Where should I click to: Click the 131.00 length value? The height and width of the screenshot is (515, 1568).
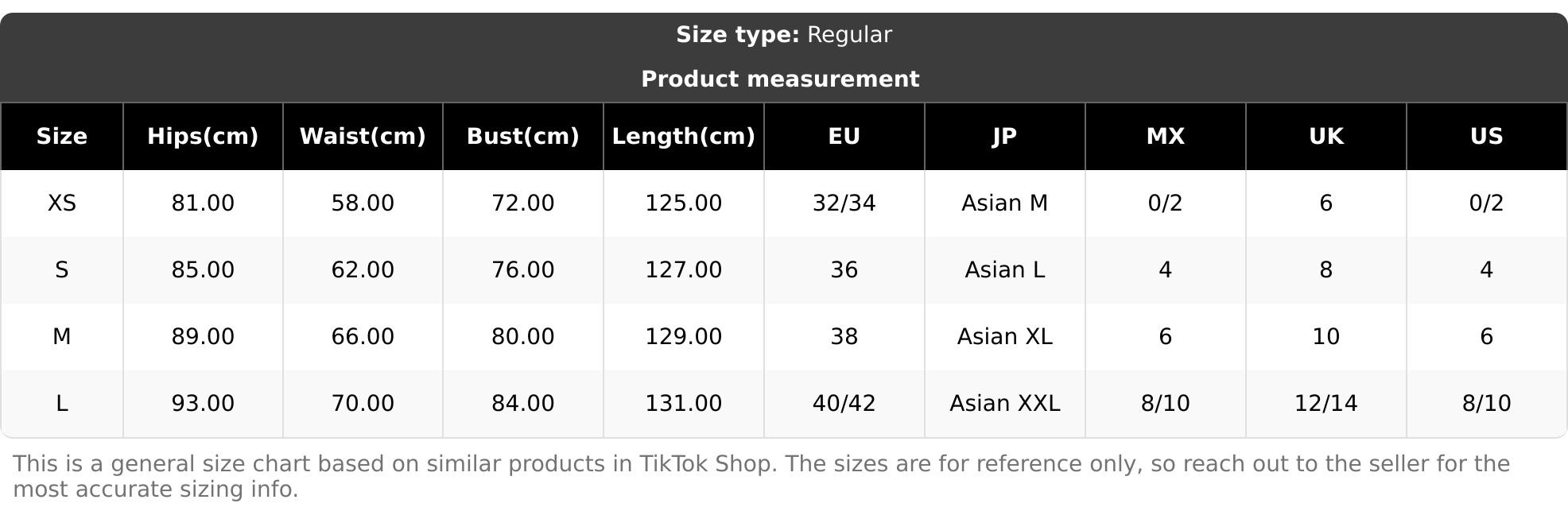683,404
